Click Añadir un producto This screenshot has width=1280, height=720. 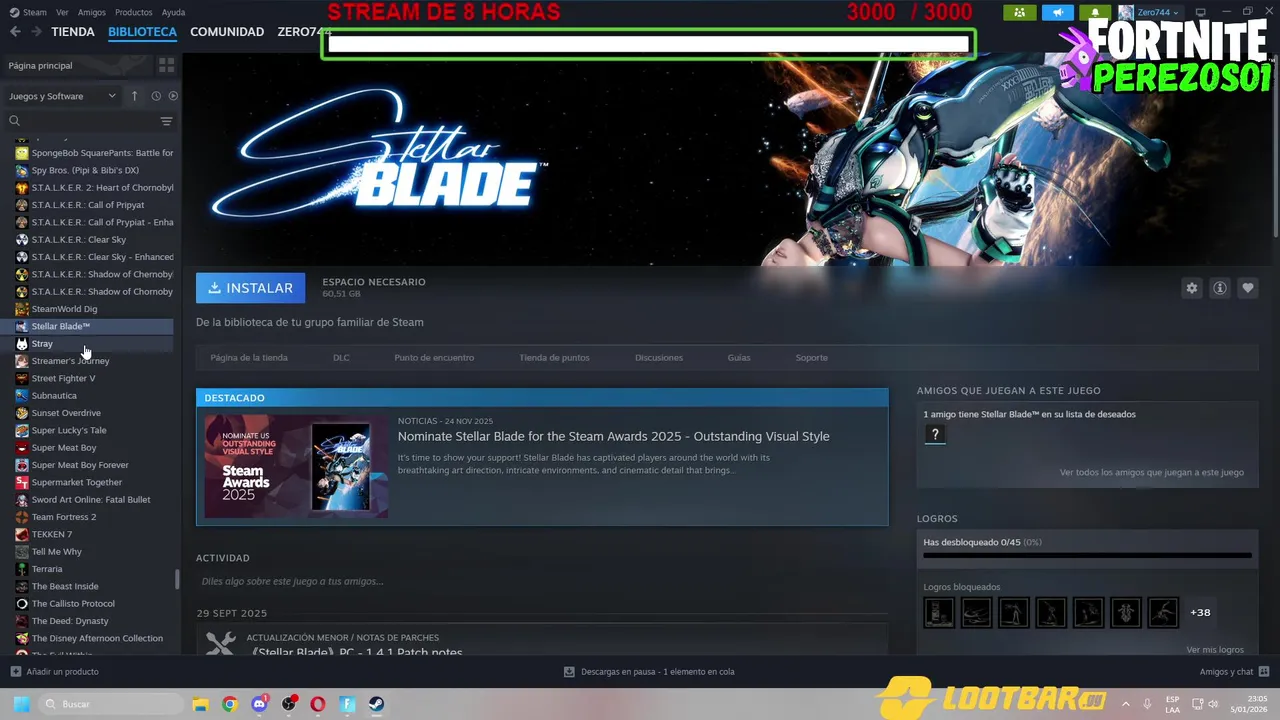tap(54, 672)
